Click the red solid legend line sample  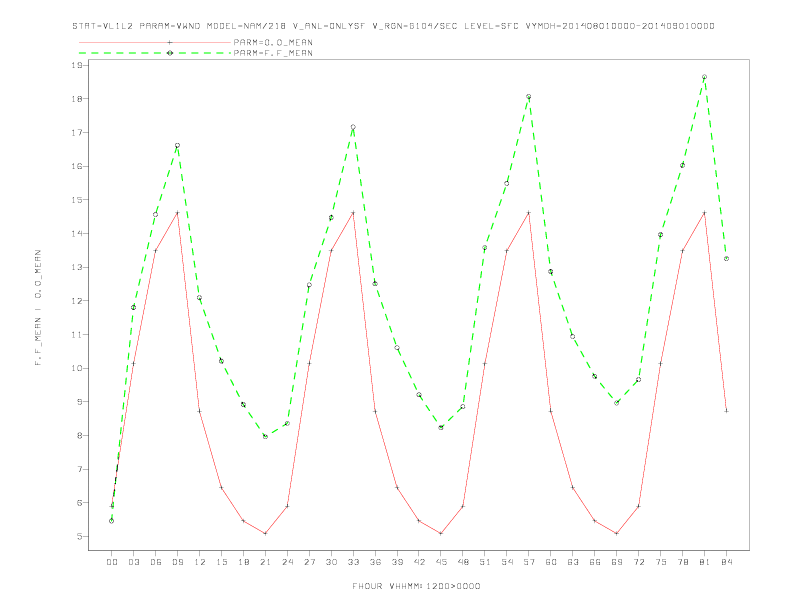[x=155, y=42]
